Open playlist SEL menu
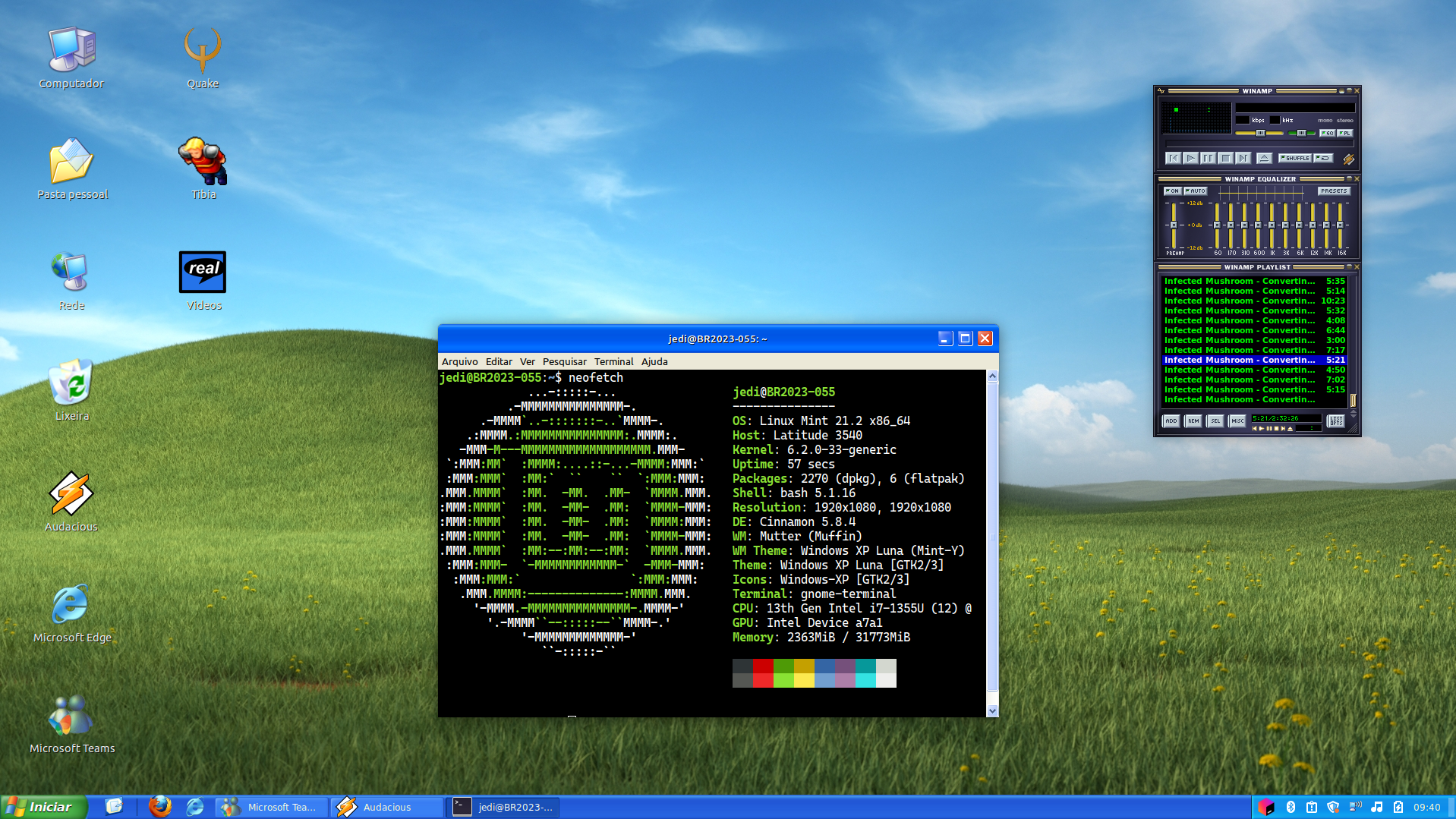Viewport: 1456px width, 819px height. [x=1215, y=421]
